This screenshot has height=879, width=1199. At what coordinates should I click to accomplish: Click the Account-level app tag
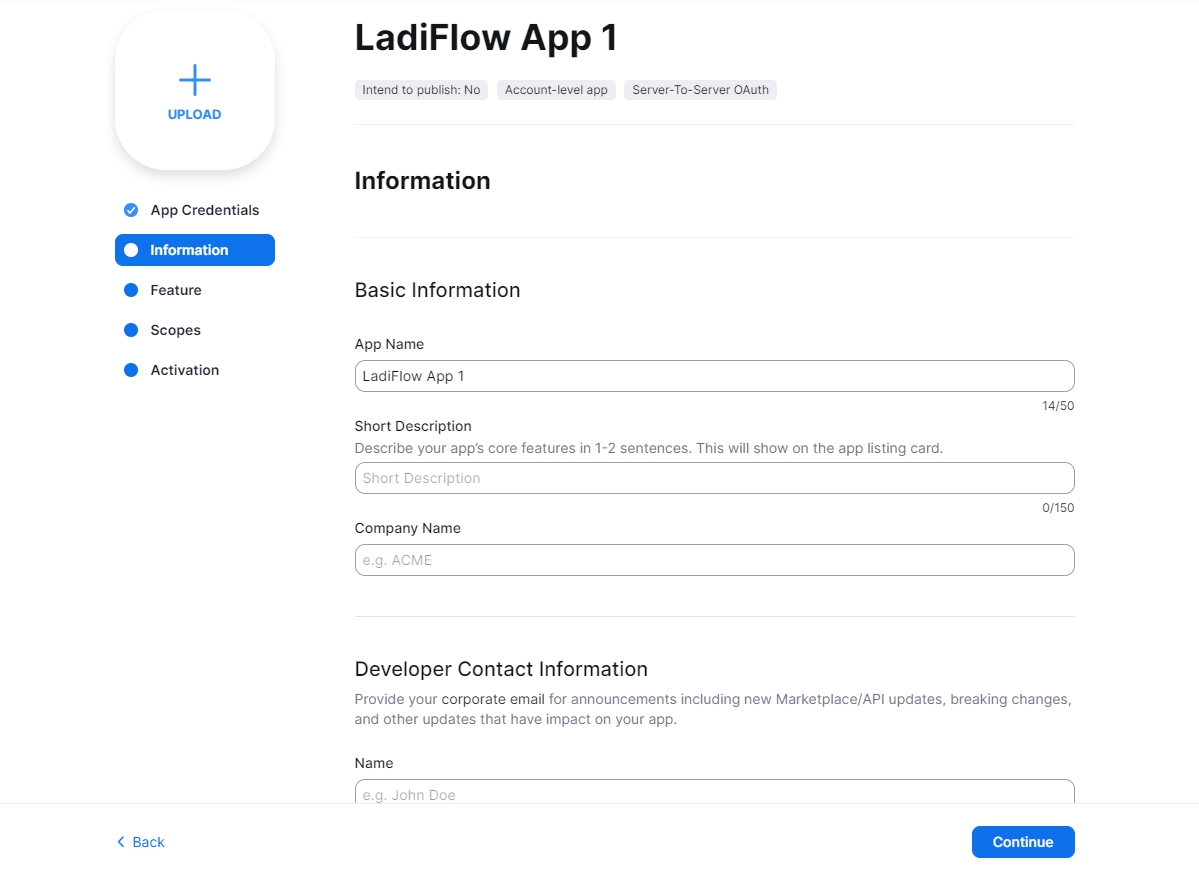coord(556,90)
